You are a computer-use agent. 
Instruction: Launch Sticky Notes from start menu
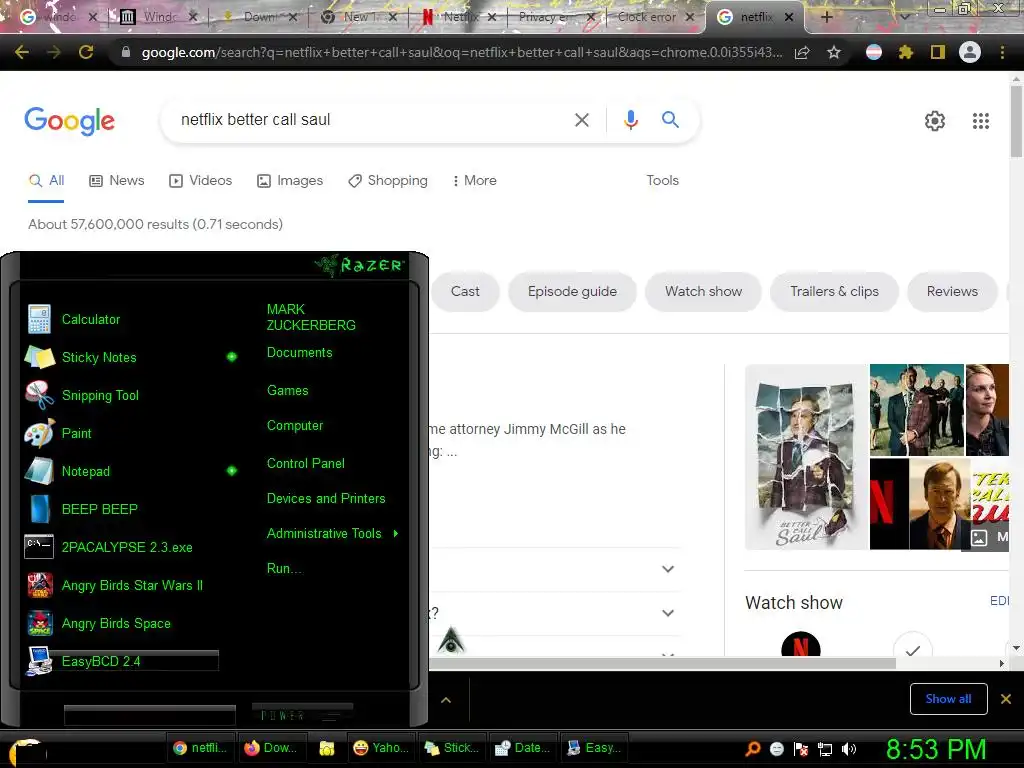point(99,357)
